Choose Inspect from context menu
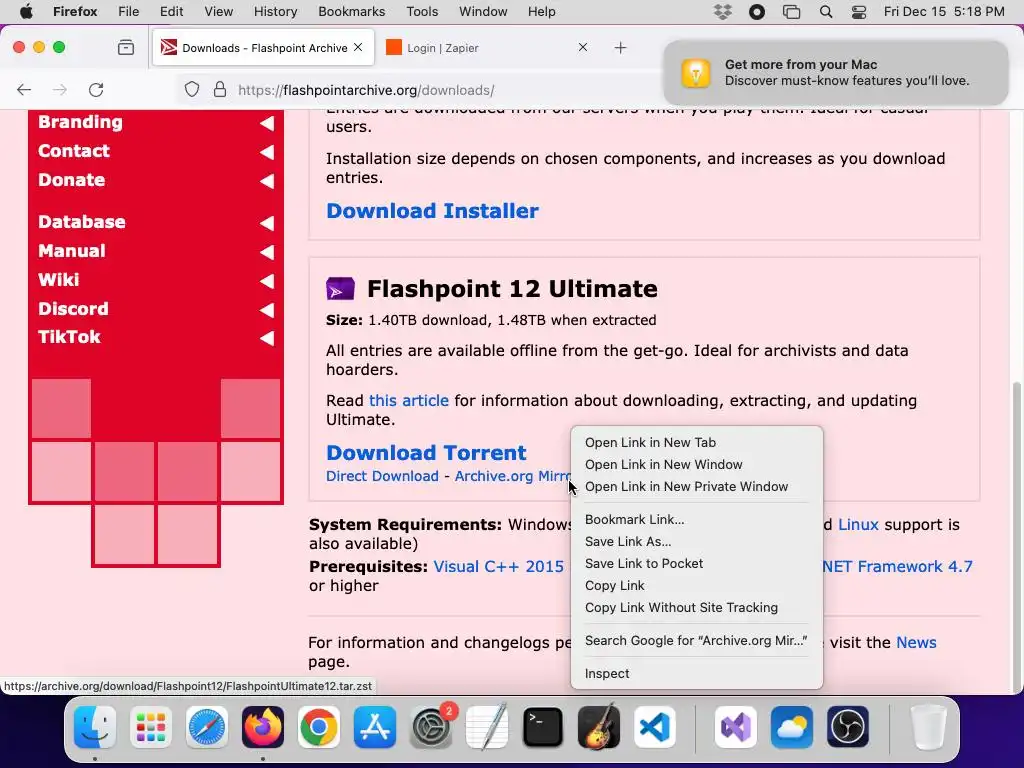1024x768 pixels. [696, 673]
